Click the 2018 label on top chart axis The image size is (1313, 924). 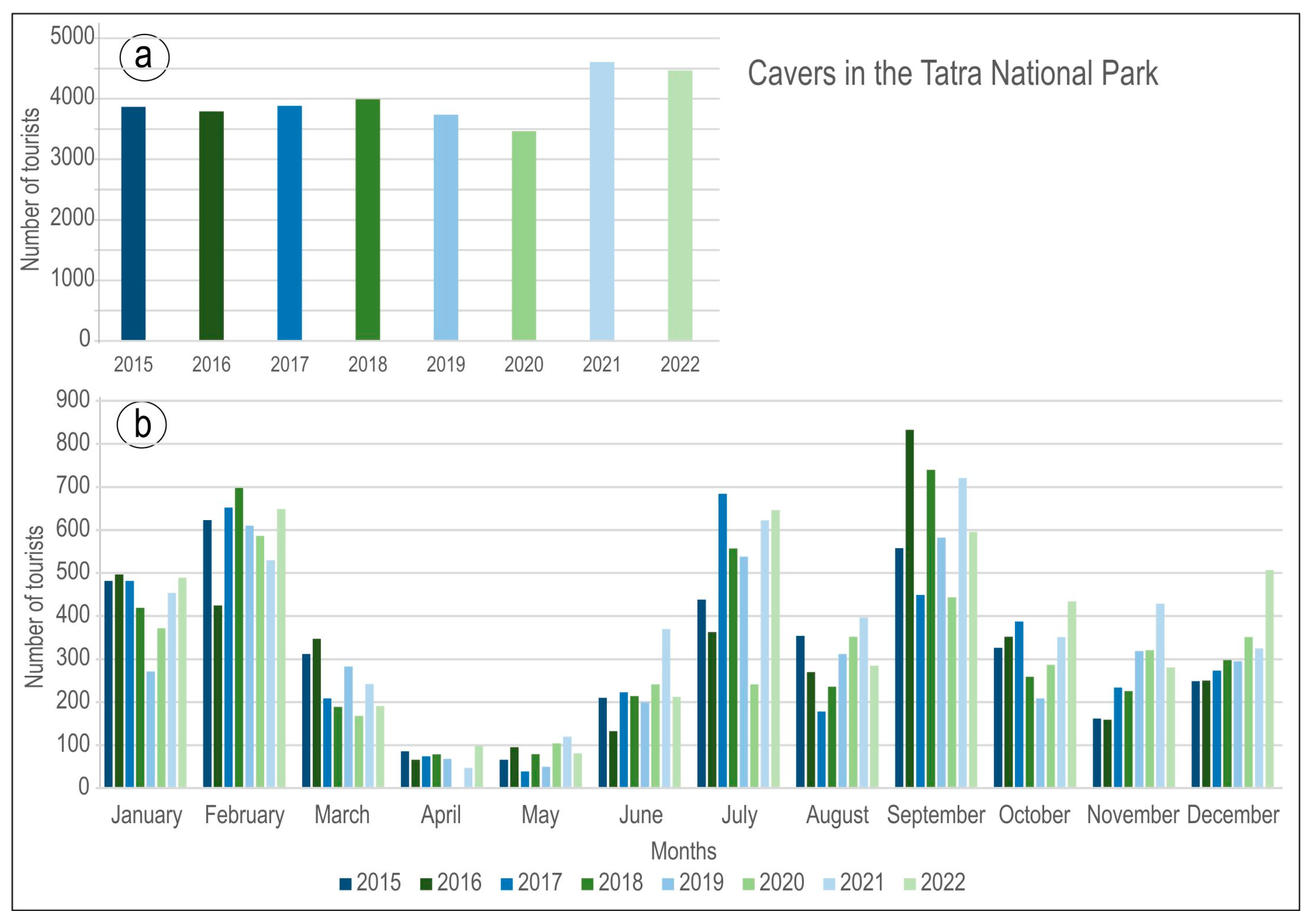(x=368, y=364)
